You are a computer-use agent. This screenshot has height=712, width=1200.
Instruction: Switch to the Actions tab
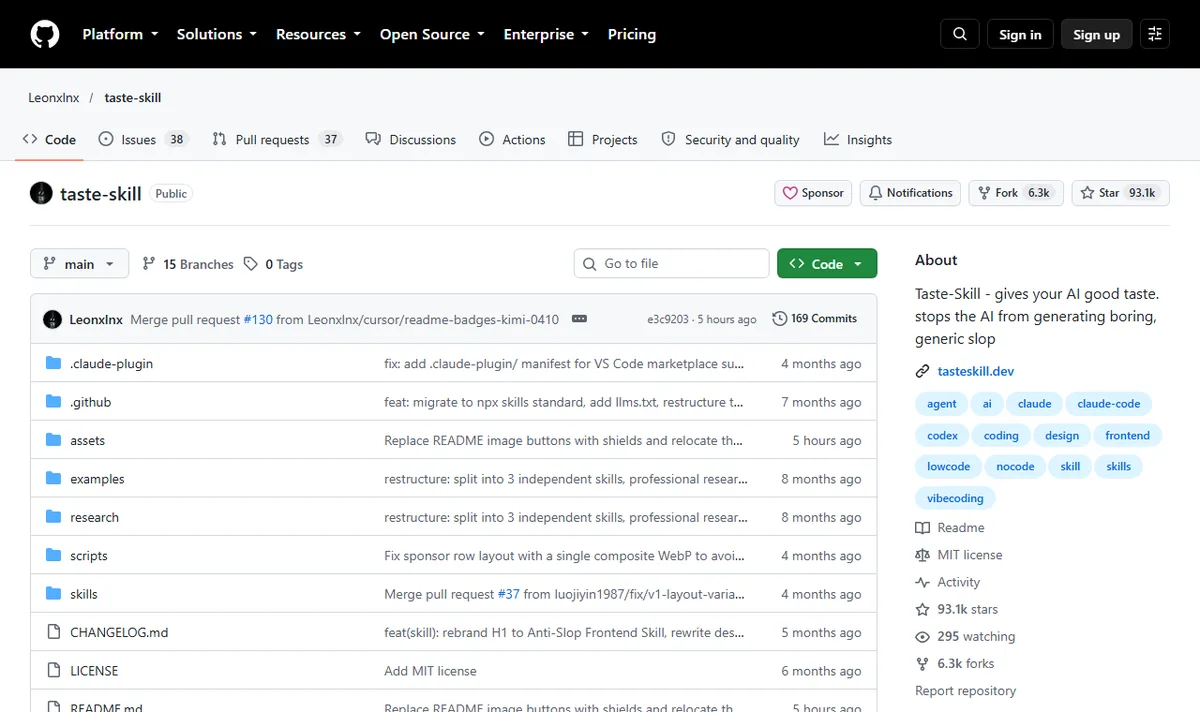click(x=512, y=140)
